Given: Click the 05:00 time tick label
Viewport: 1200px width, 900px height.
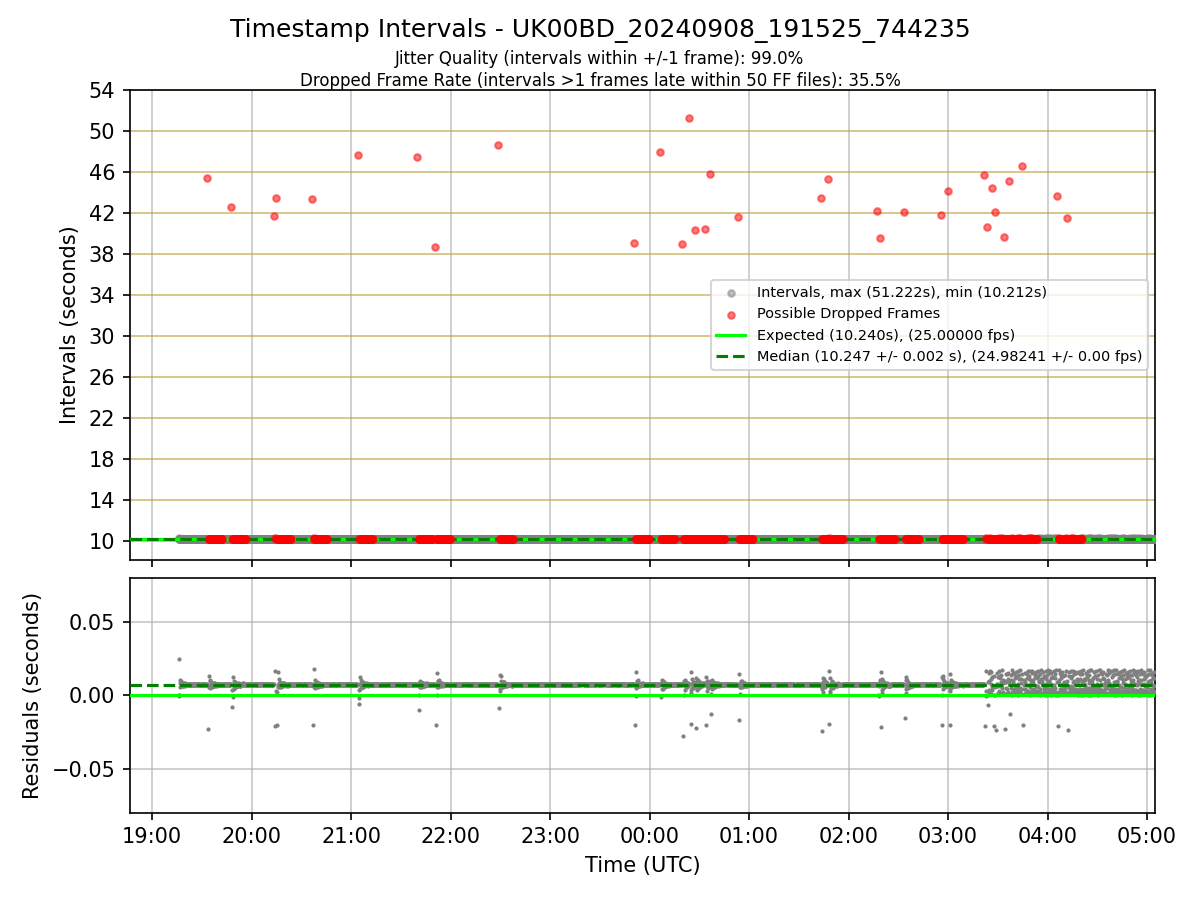Looking at the screenshot, I should [x=1147, y=836].
